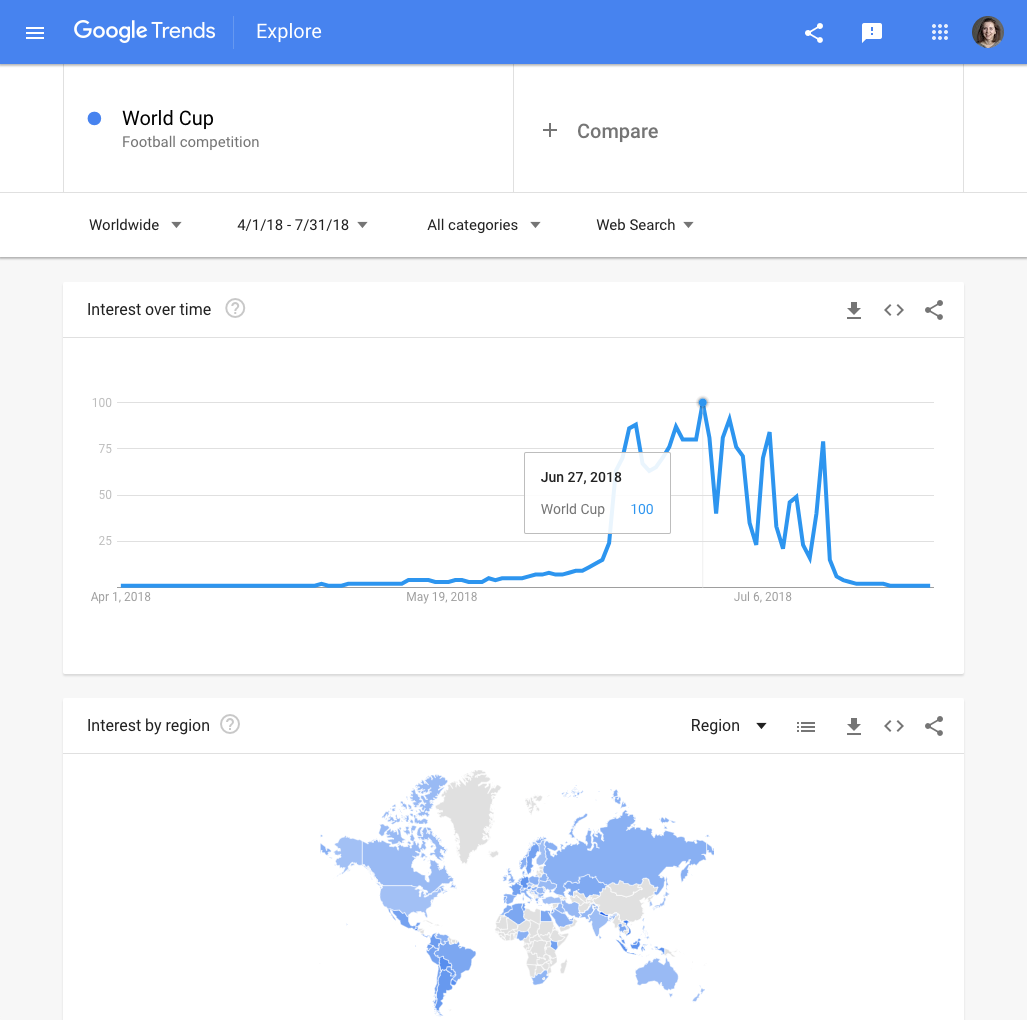Viewport: 1027px width, 1020px height.
Task: Click the Interest by region heading
Action: pyautogui.click(x=148, y=725)
